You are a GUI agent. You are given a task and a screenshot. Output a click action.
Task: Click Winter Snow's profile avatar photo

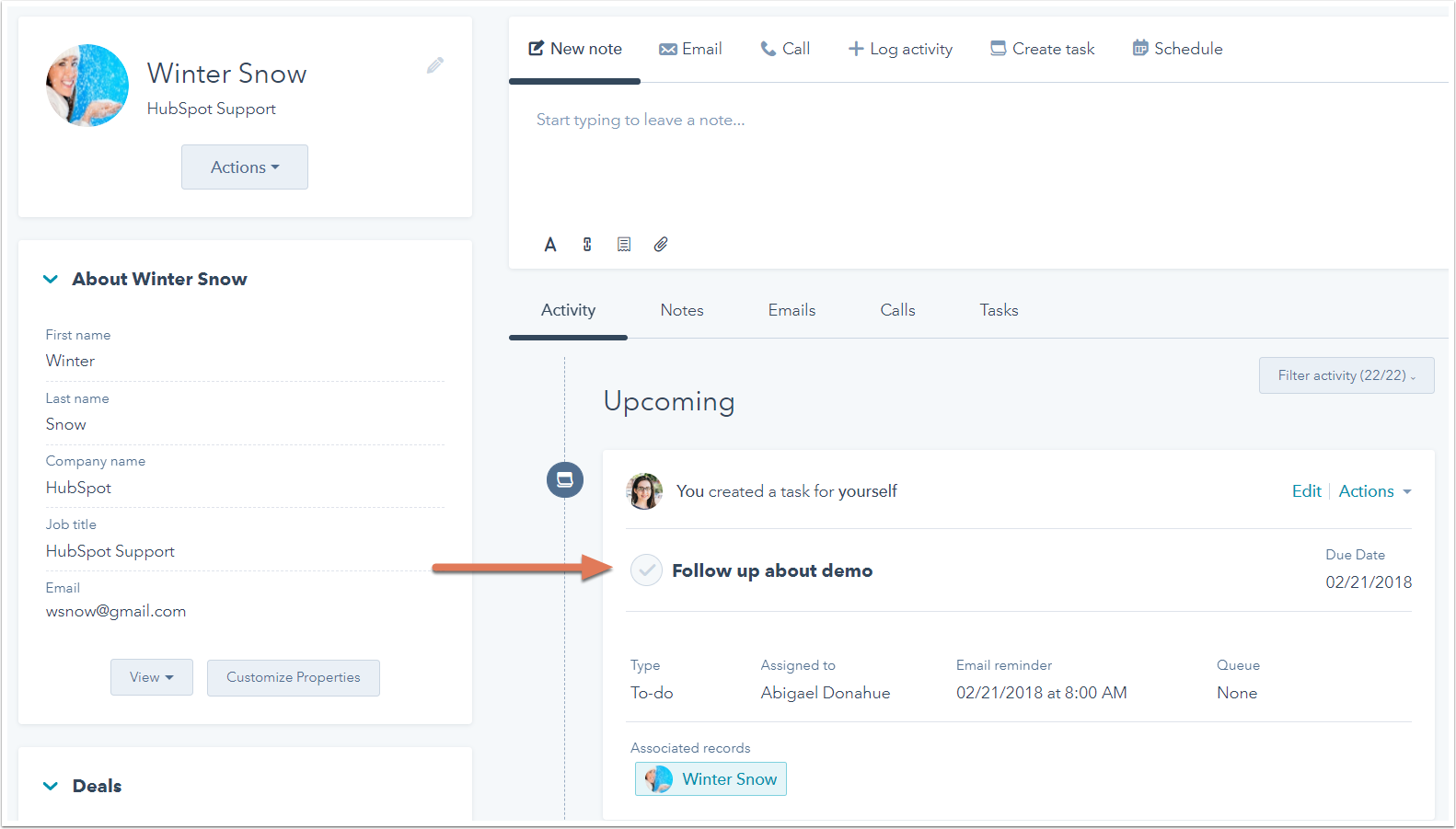(87, 86)
